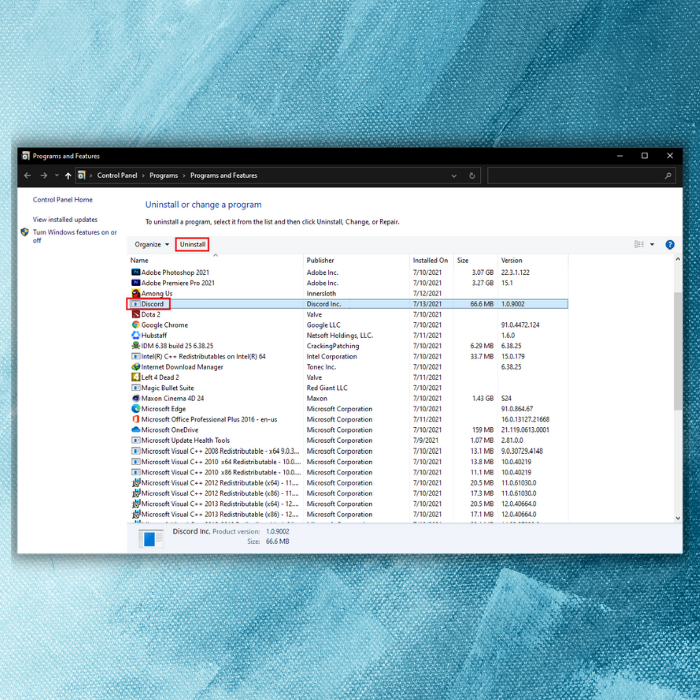Open Control Panel Home link
The width and height of the screenshot is (700, 700).
[x=62, y=200]
